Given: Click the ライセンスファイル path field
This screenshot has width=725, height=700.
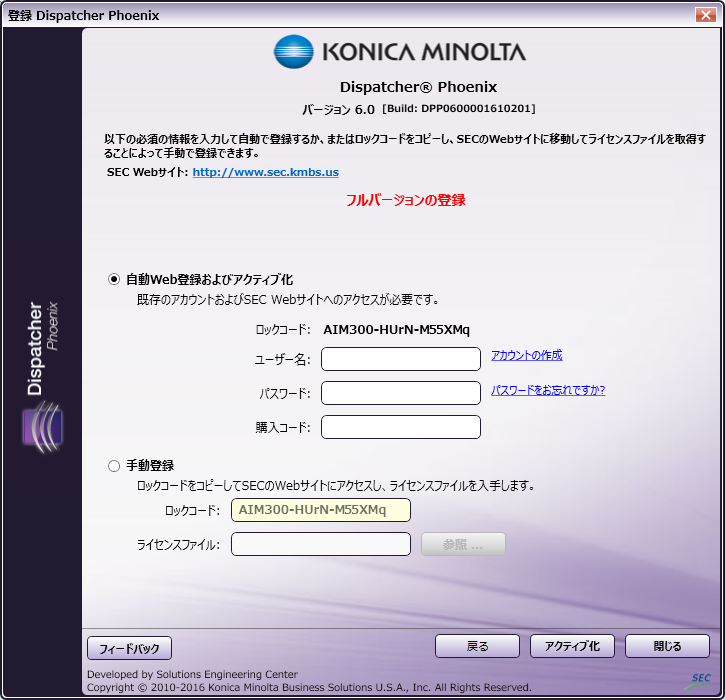Looking at the screenshot, I should [x=321, y=544].
